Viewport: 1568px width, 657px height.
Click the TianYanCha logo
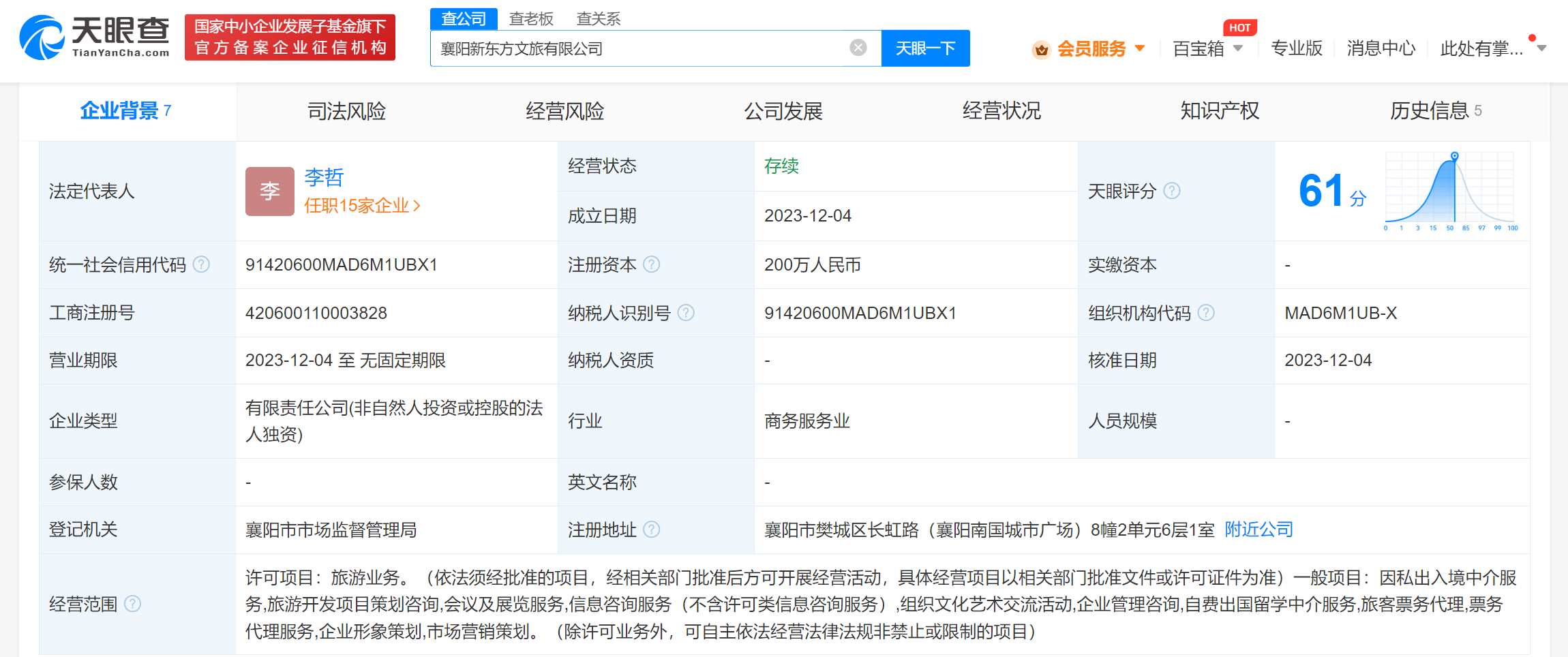coord(95,37)
